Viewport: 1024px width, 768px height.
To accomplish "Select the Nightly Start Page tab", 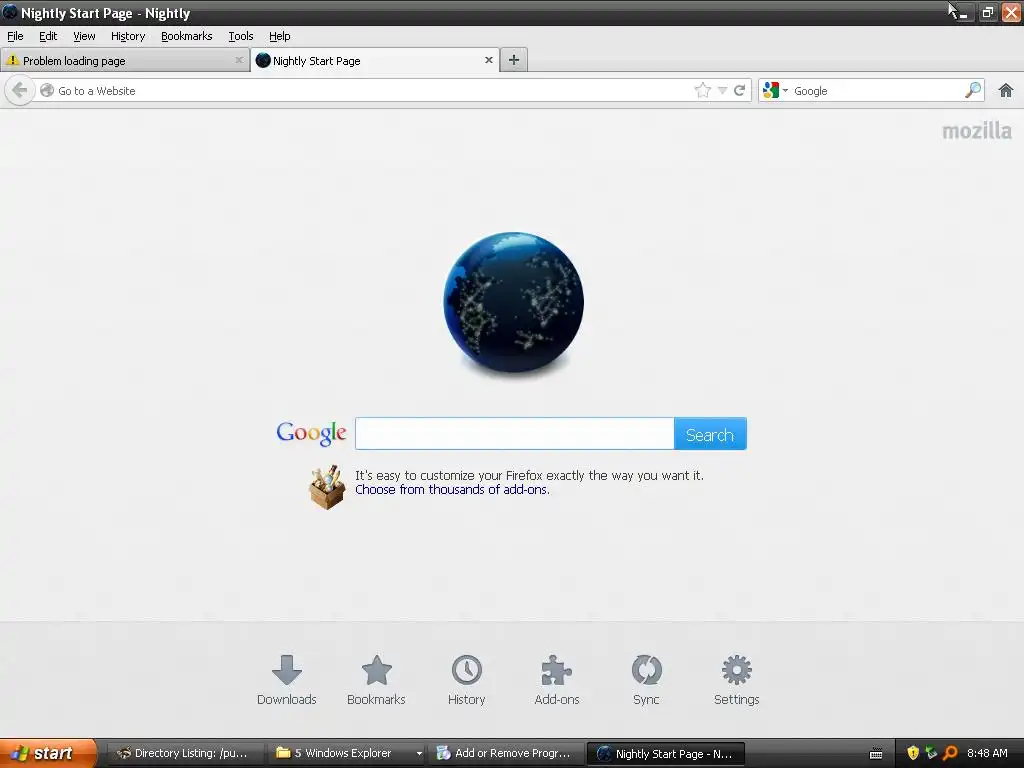I will [x=375, y=61].
